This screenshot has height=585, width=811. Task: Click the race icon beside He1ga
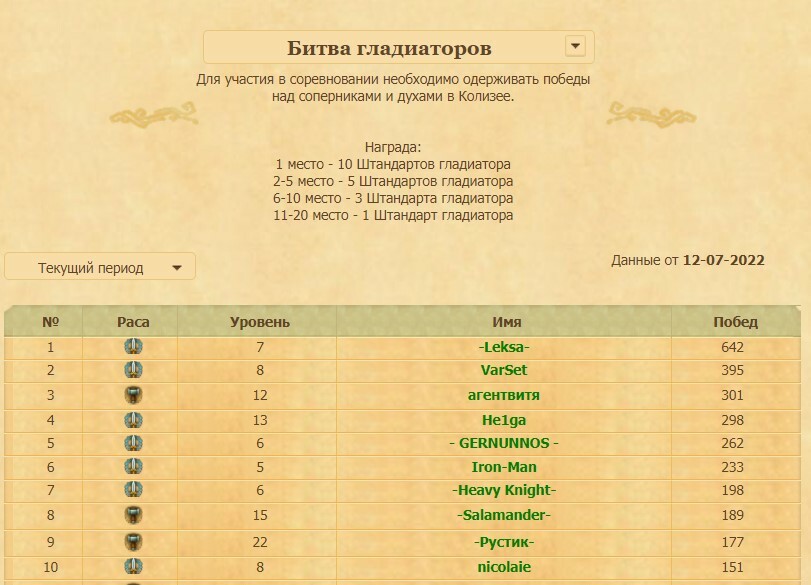click(133, 419)
